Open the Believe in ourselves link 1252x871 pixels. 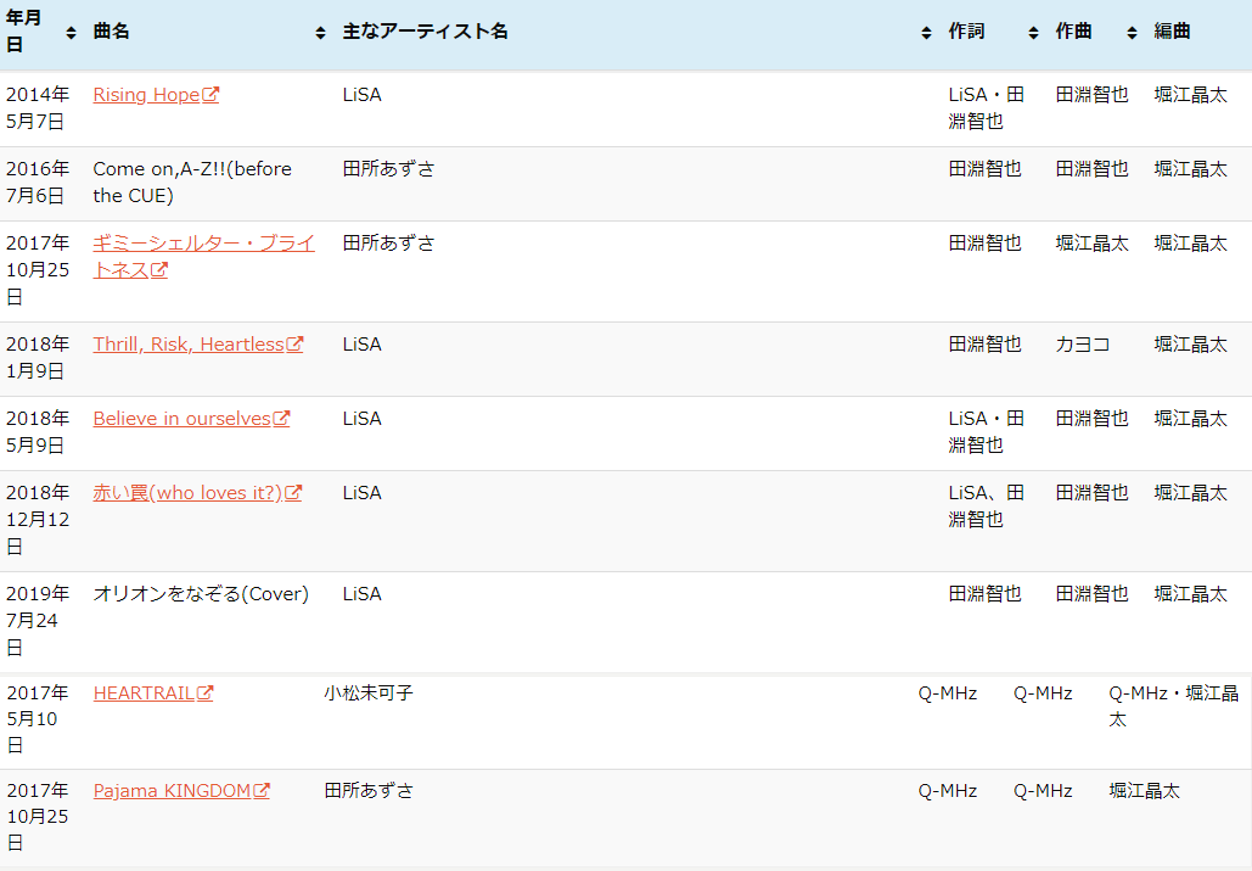181,419
